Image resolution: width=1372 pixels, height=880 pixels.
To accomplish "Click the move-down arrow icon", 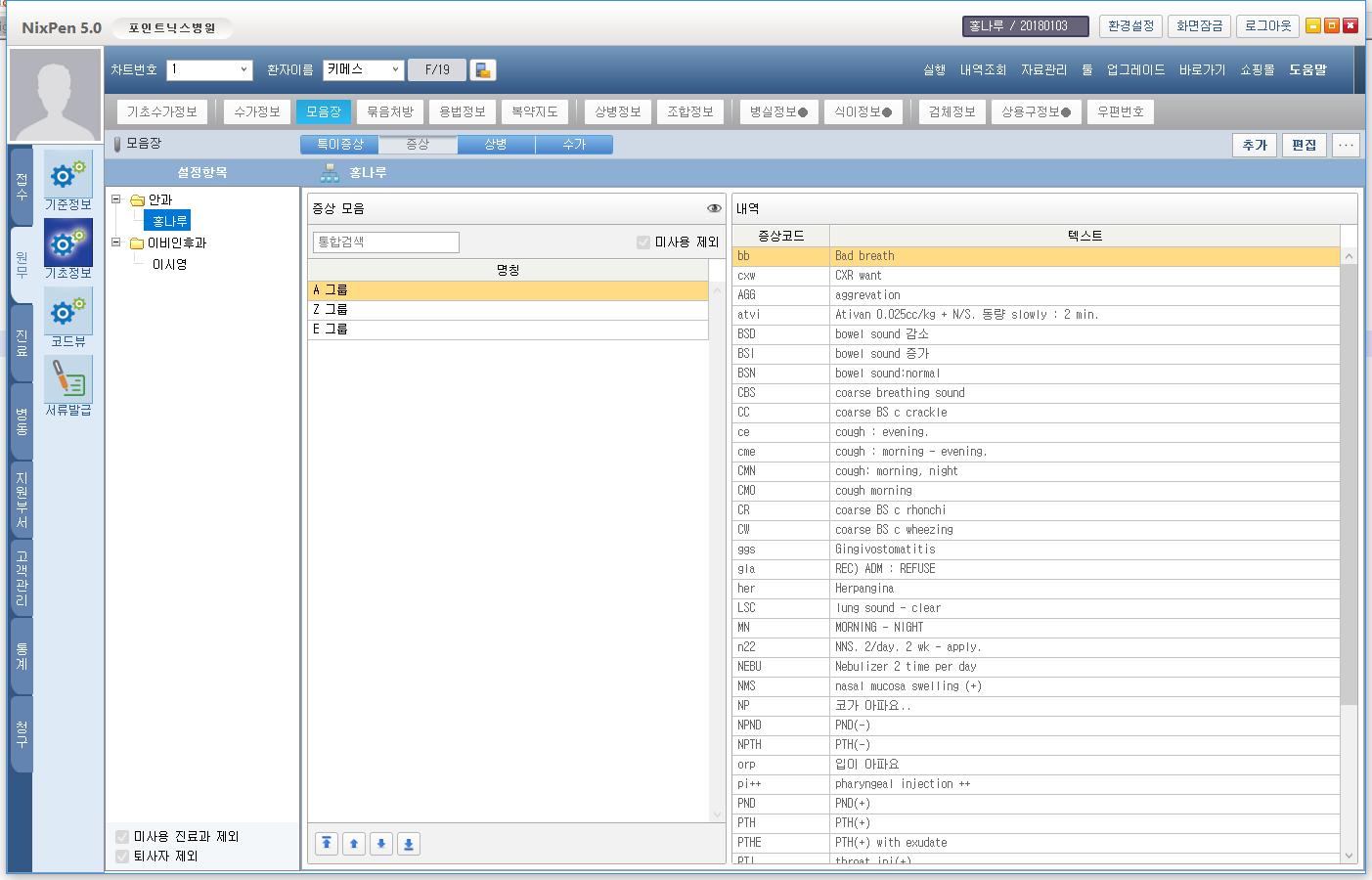I will pos(381,844).
